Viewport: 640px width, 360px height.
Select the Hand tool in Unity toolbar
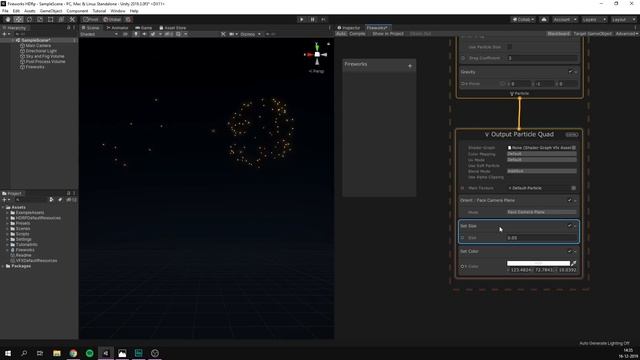click(x=8, y=19)
